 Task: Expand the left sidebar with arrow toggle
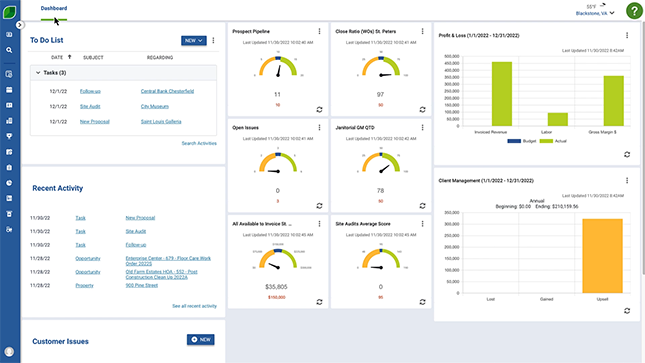pyautogui.click(x=19, y=25)
